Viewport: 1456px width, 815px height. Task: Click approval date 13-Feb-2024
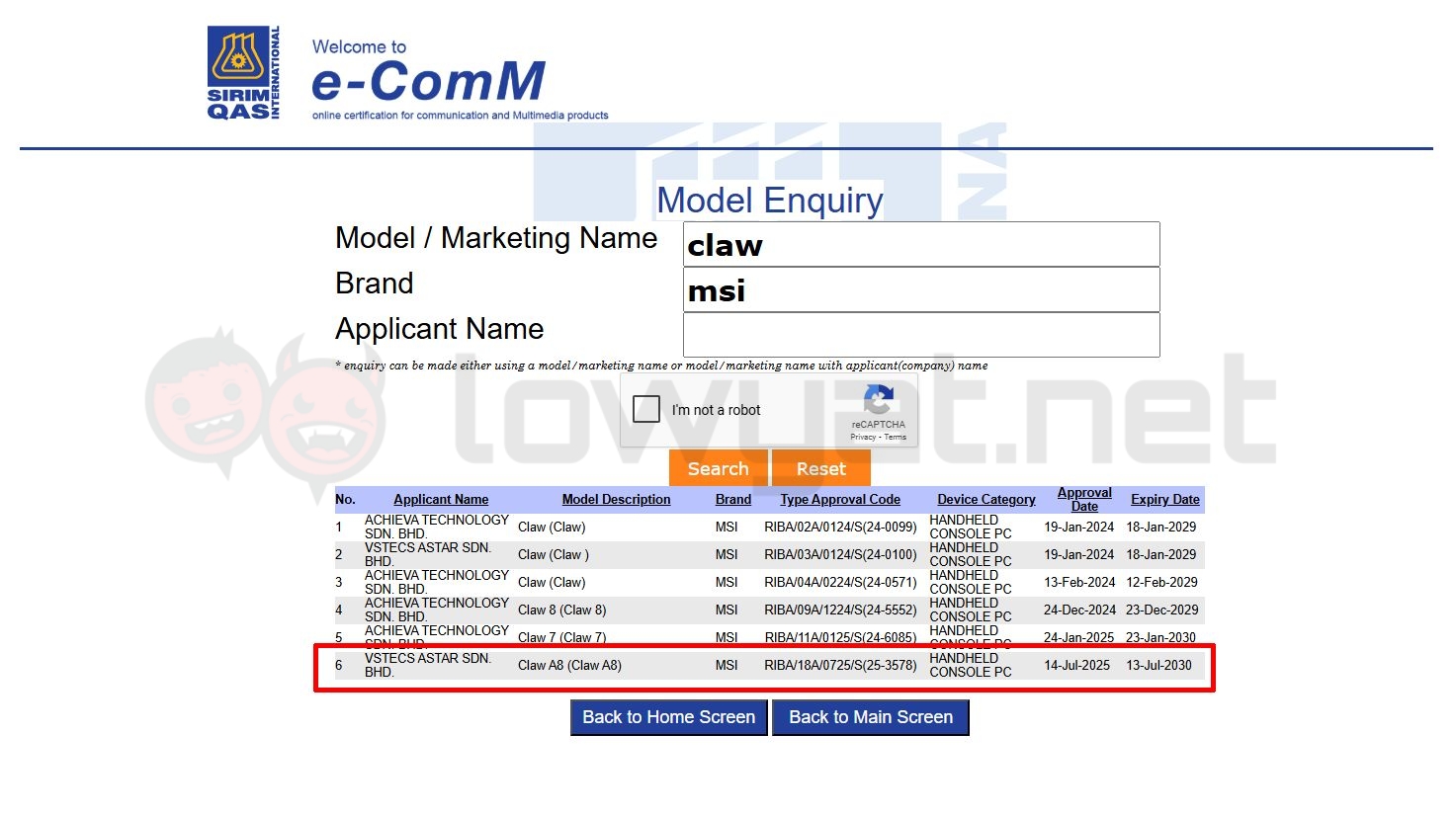[x=1079, y=583]
